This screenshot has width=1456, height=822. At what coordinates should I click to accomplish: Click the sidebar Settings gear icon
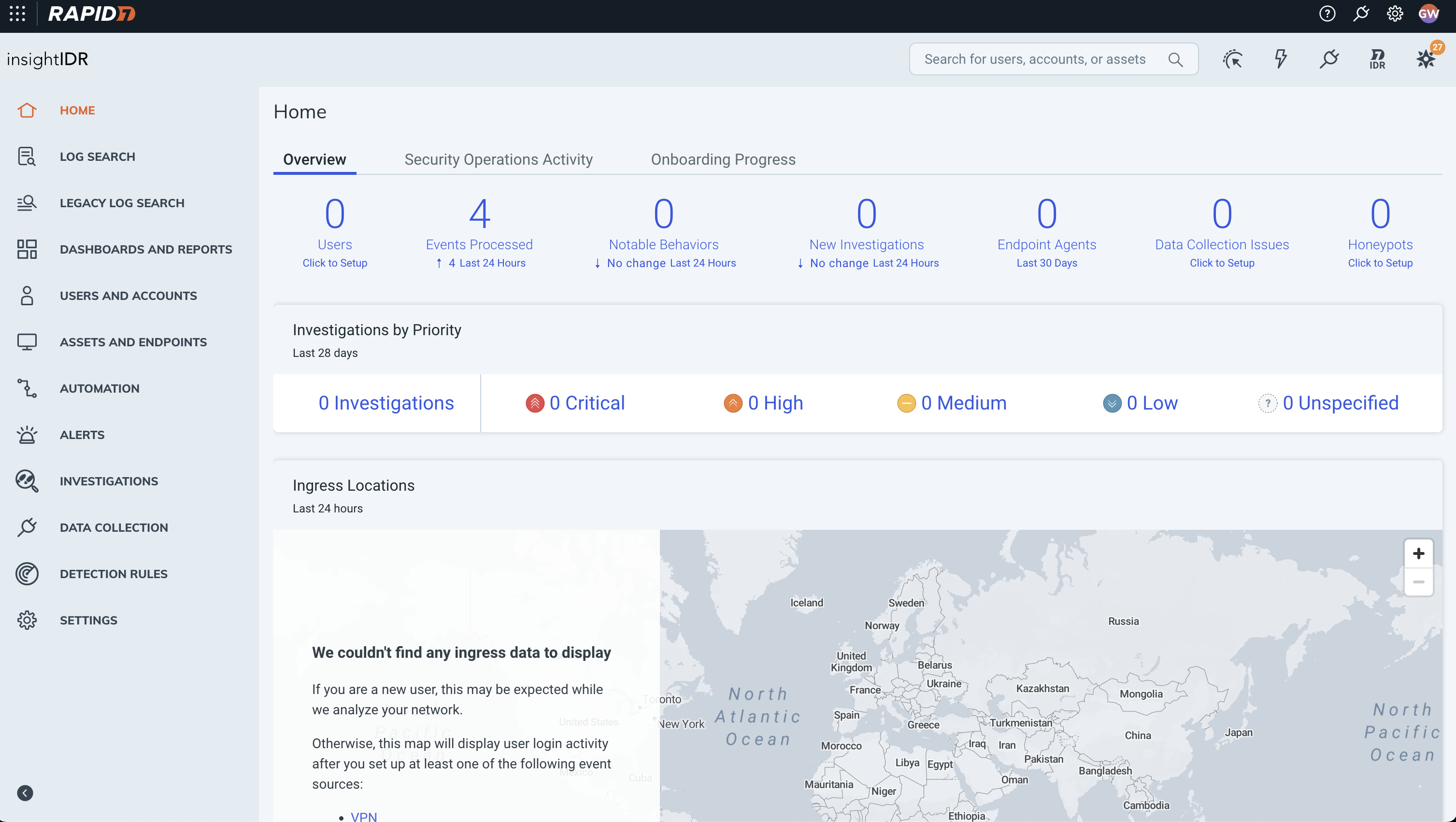[x=27, y=620]
